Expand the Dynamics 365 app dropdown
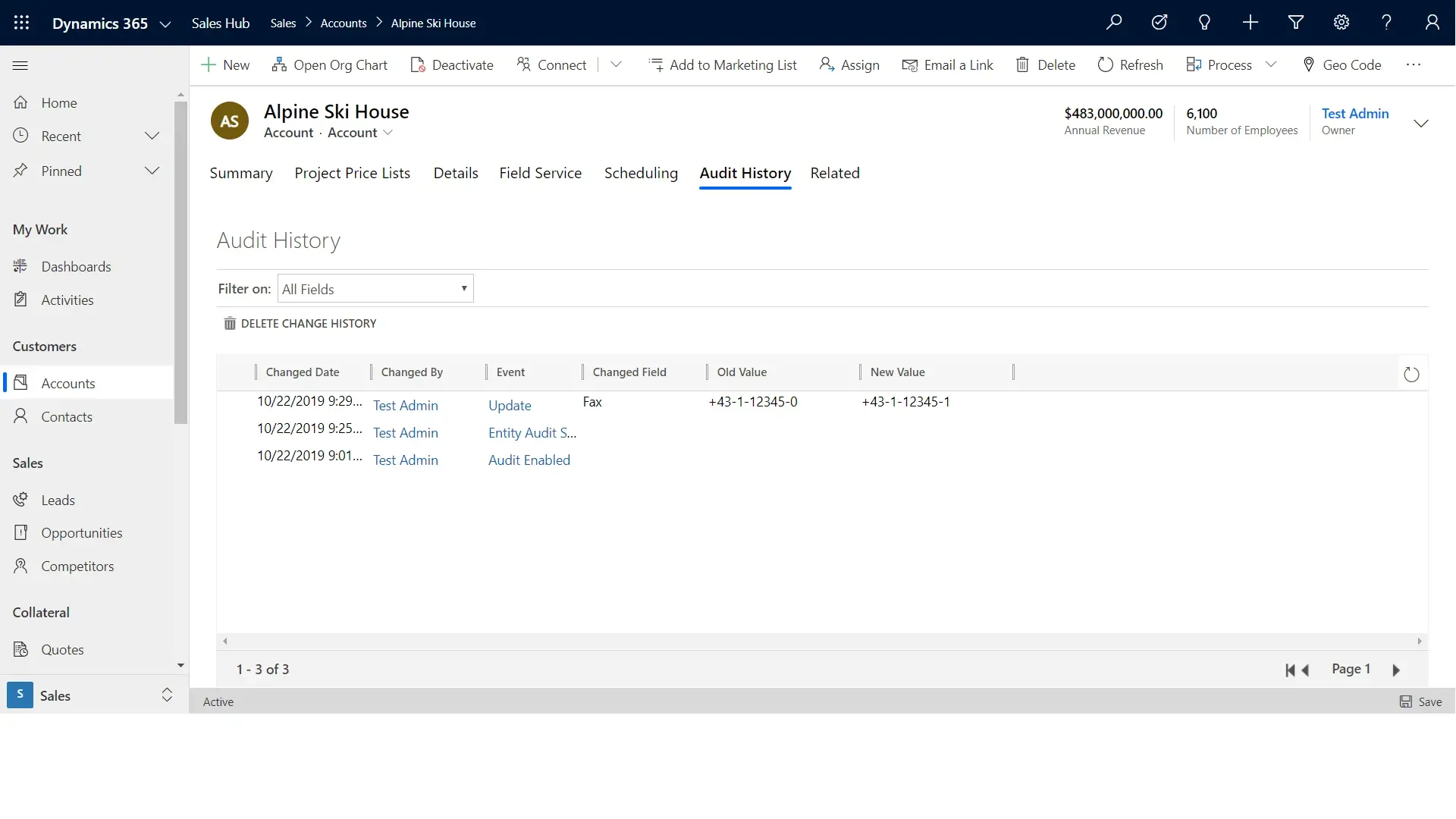 click(x=165, y=24)
